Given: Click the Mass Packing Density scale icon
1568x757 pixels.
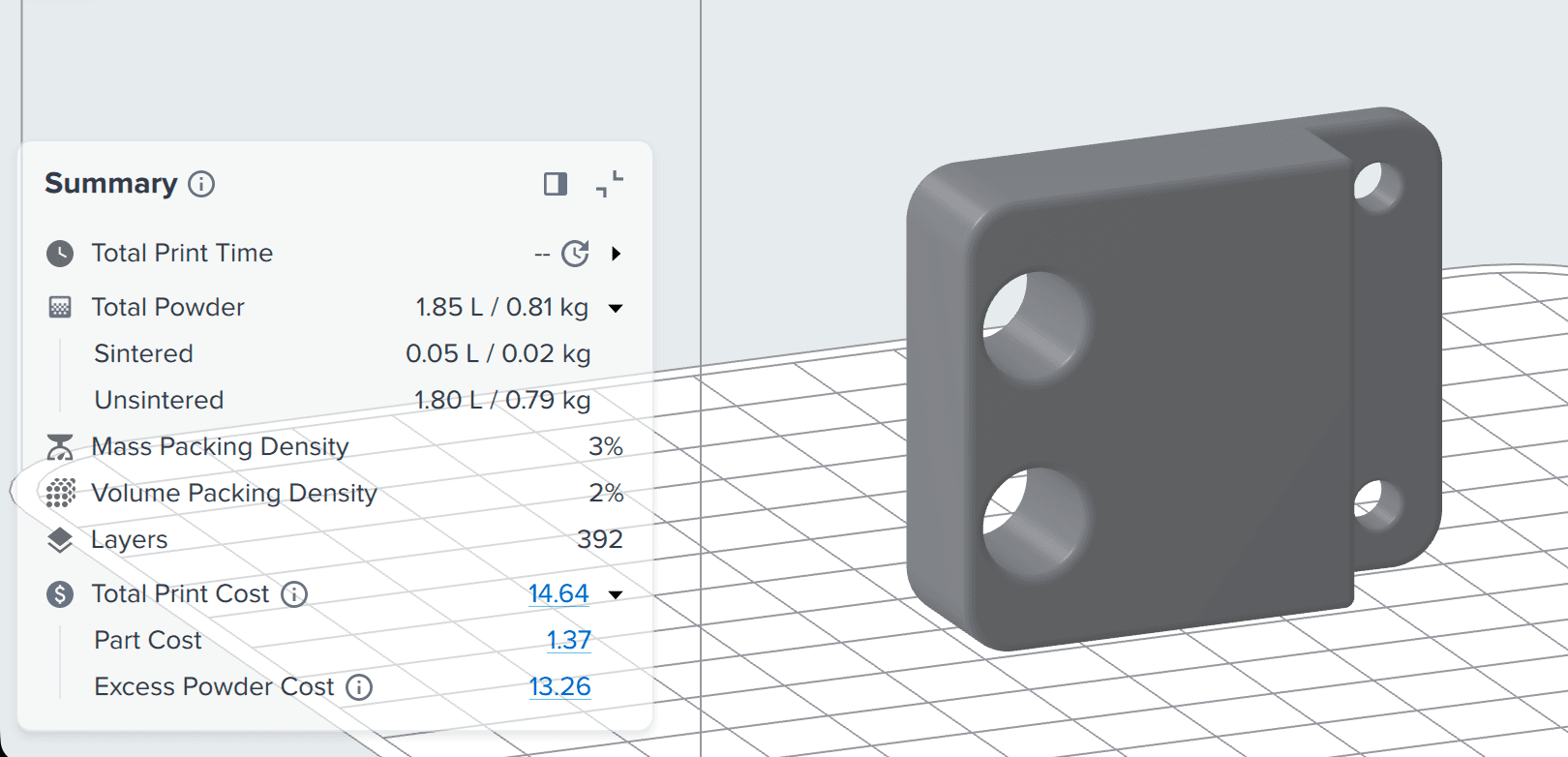Looking at the screenshot, I should (60, 447).
